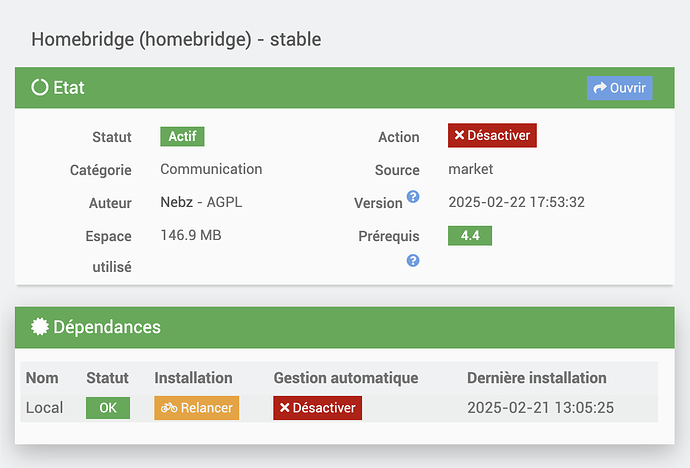Open the help icon next to Version
The image size is (690, 468).
click(413, 197)
